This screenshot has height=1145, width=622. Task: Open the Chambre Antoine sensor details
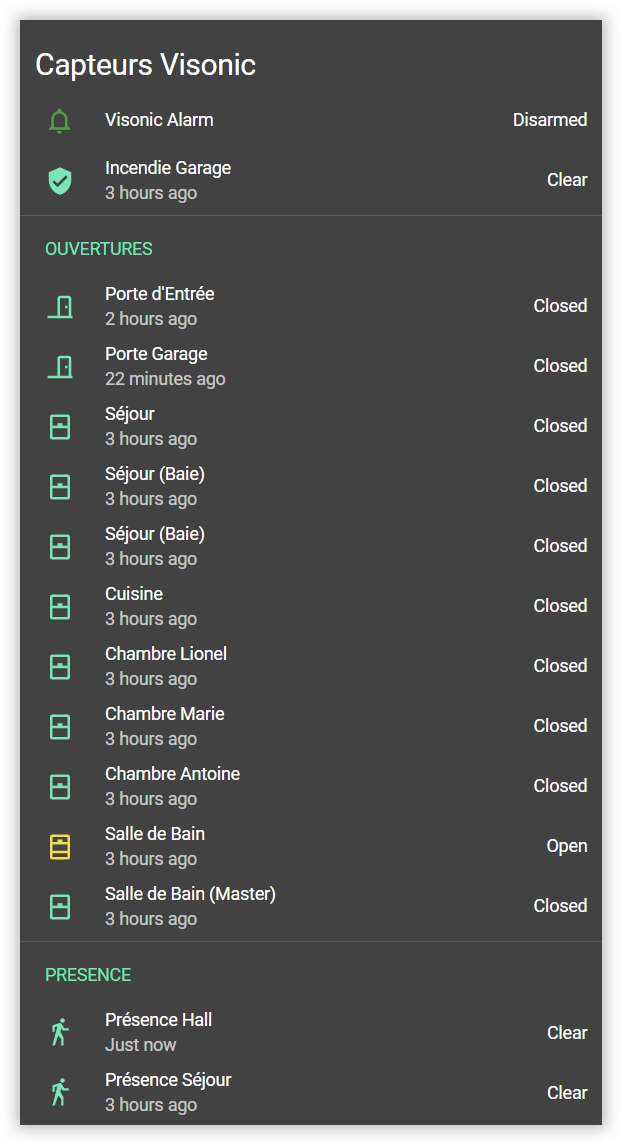click(172, 774)
